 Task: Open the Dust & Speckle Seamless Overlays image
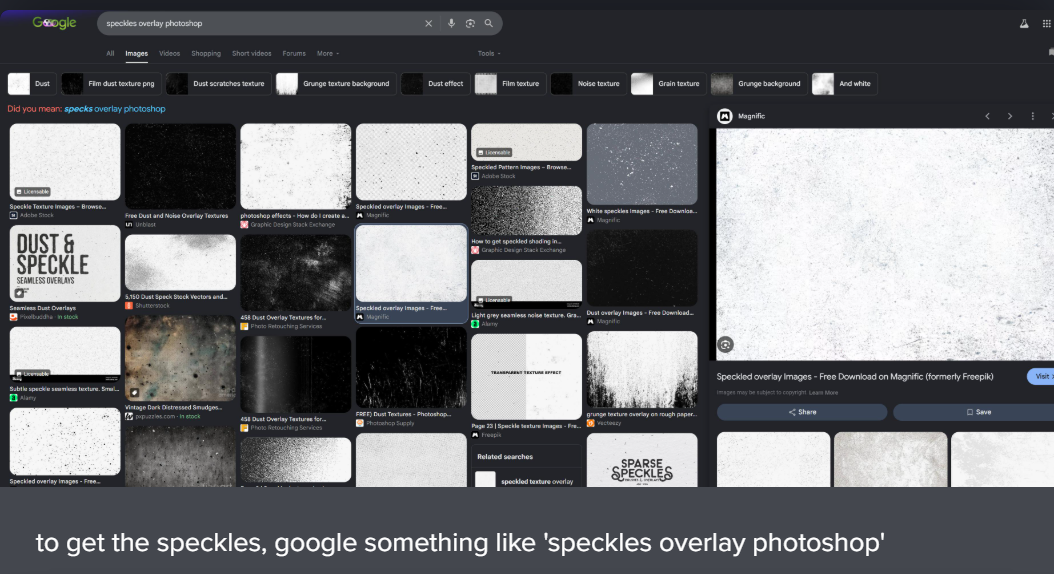point(65,263)
